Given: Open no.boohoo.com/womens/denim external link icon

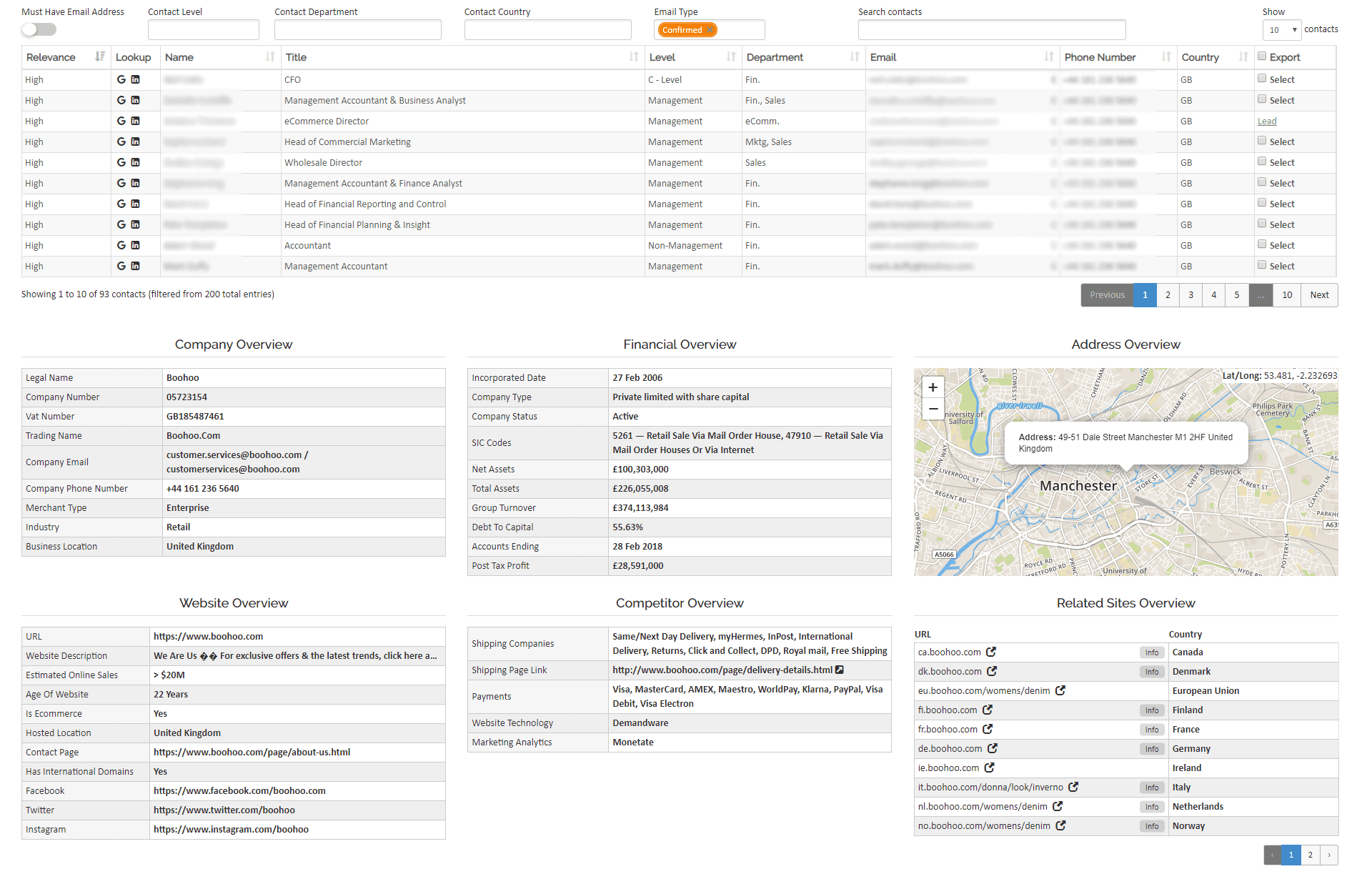Looking at the screenshot, I should click(1061, 826).
